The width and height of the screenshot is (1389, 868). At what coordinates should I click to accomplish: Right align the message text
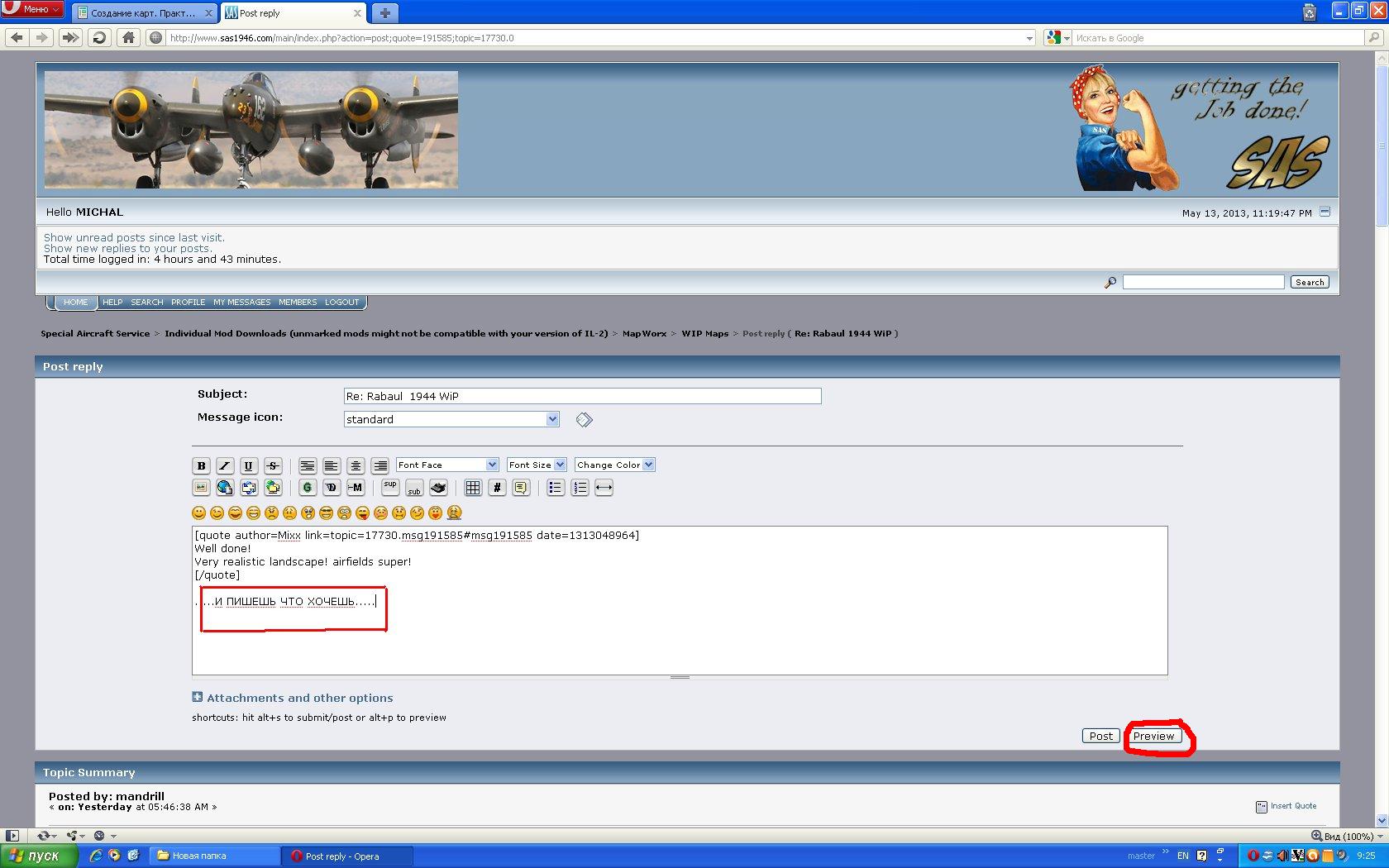(380, 465)
